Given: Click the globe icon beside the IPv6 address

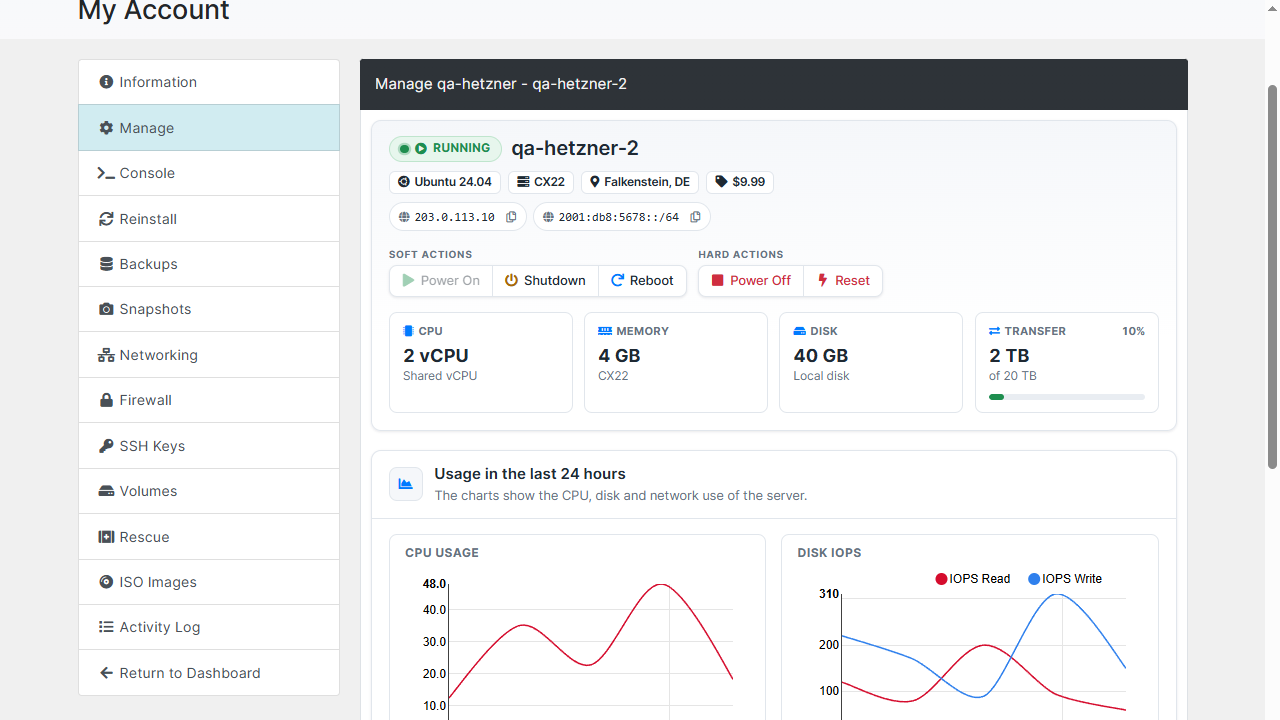Looking at the screenshot, I should (x=548, y=217).
